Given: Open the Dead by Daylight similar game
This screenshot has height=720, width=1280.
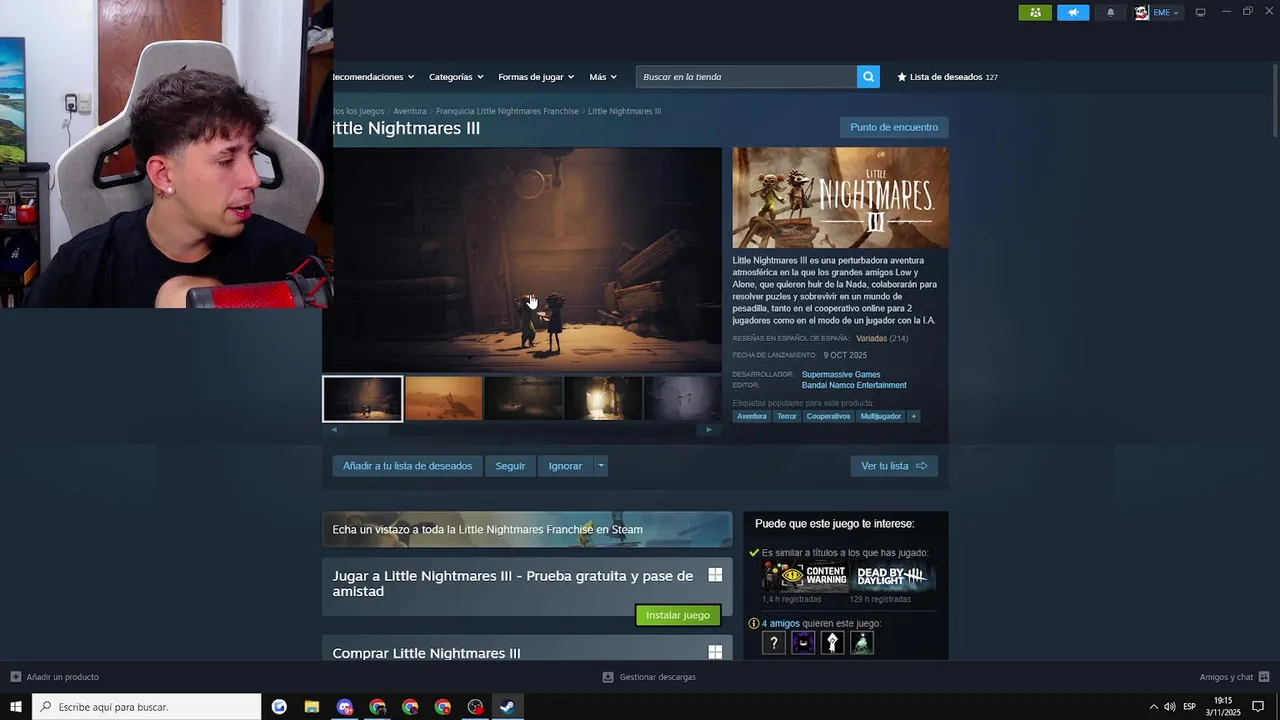Looking at the screenshot, I should pos(892,577).
